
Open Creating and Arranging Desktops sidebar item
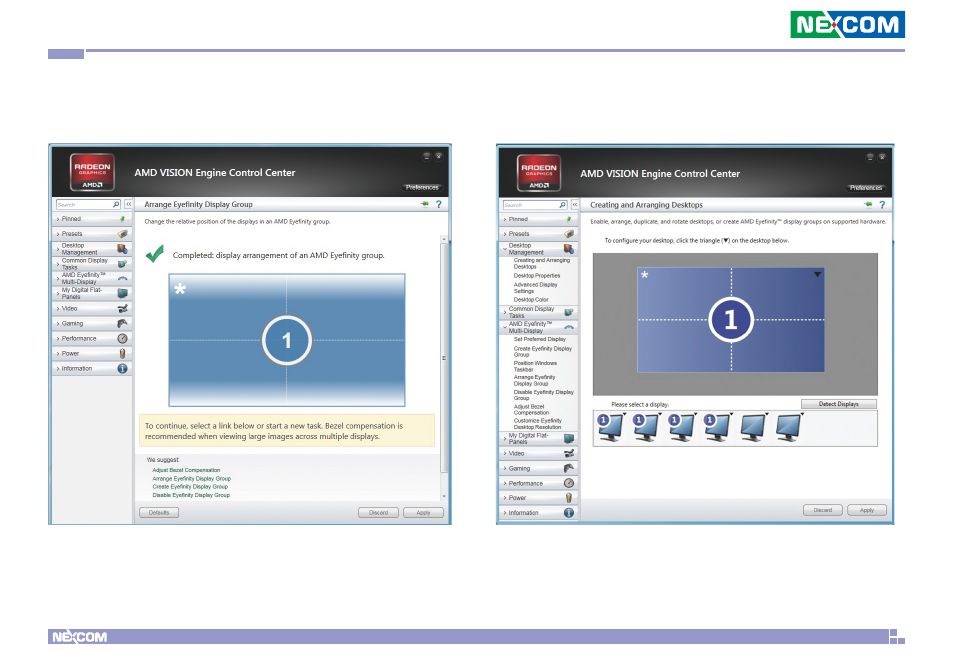click(x=541, y=263)
